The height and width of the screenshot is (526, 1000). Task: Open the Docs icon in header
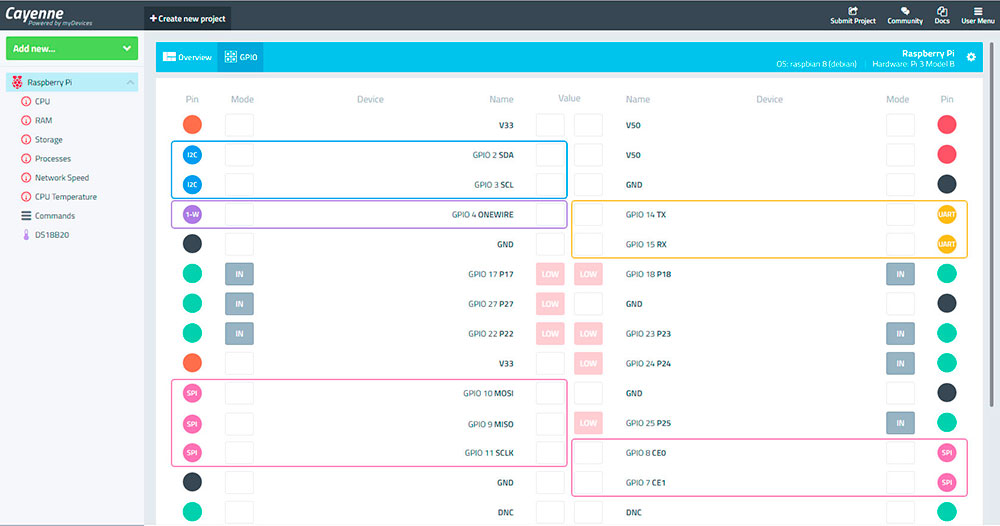(x=942, y=12)
